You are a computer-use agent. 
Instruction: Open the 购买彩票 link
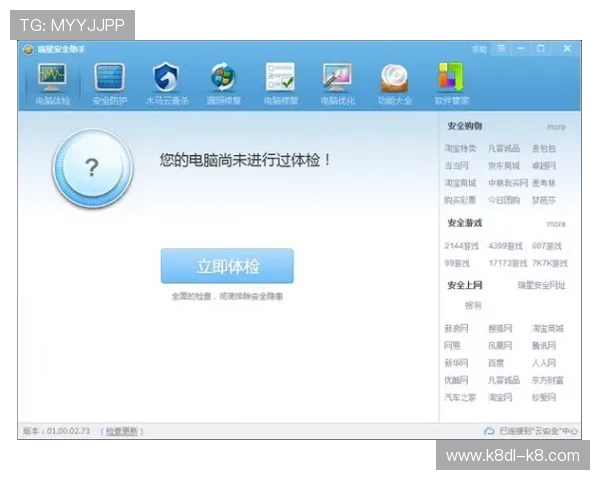(460, 200)
